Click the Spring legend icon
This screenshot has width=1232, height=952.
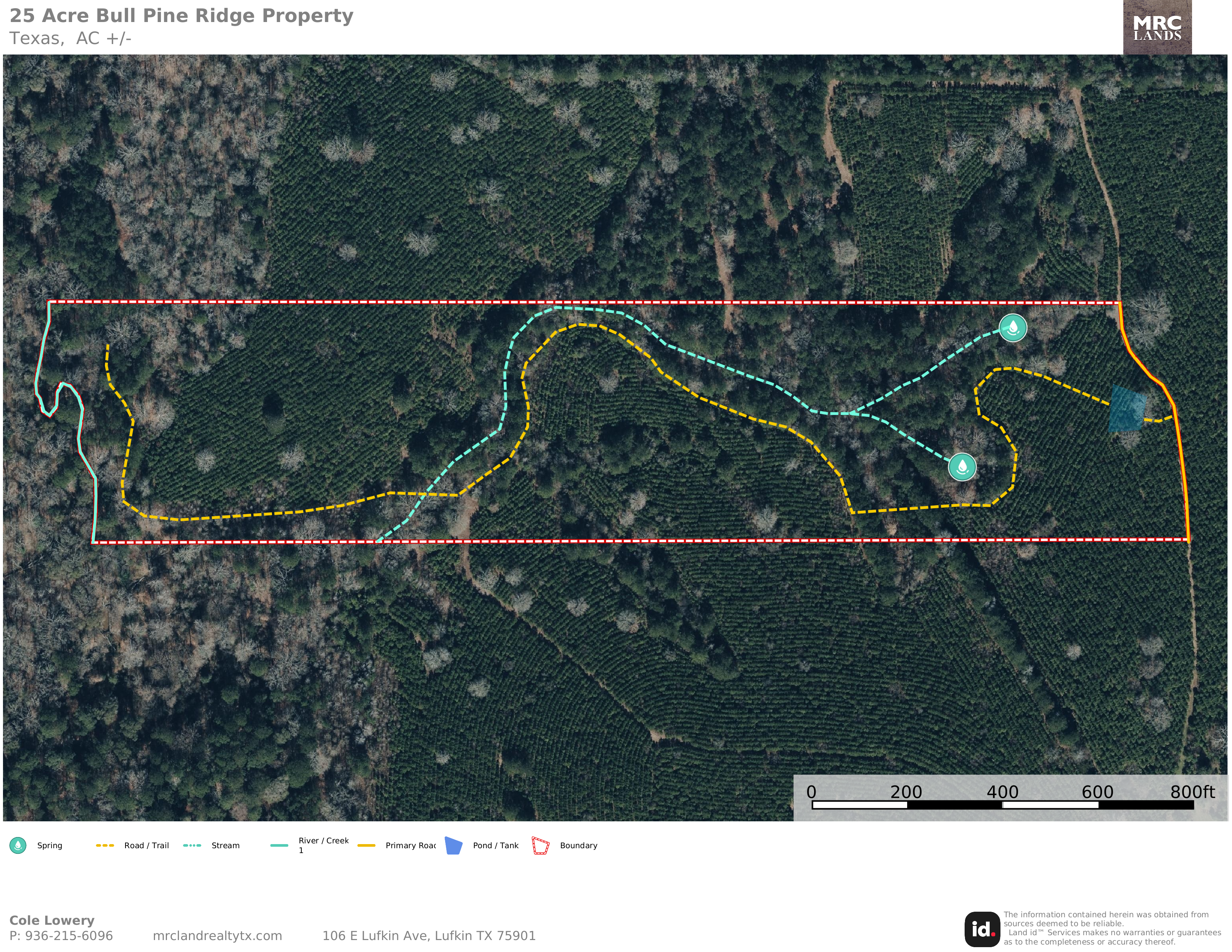pyautogui.click(x=18, y=845)
